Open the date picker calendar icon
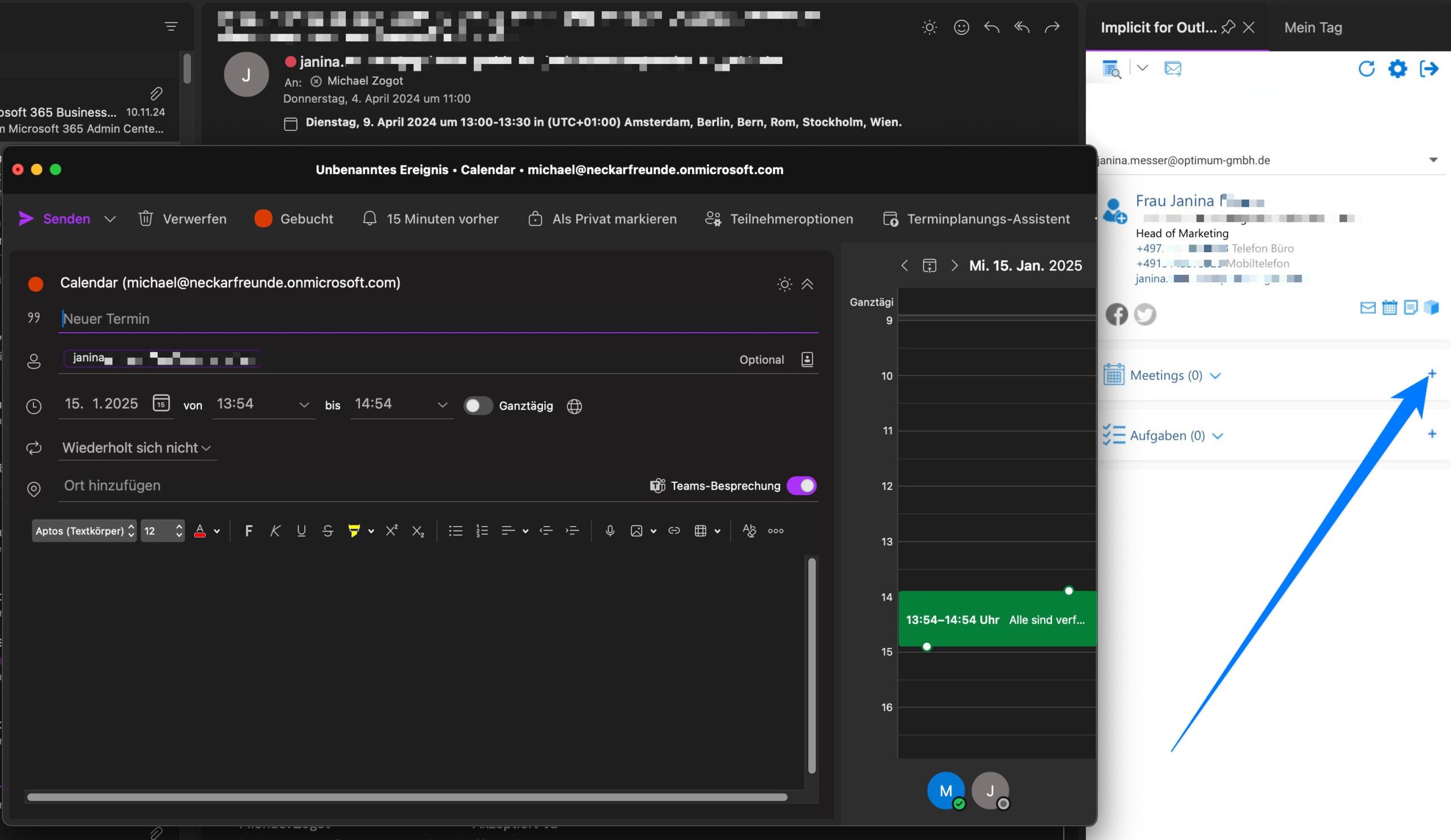The width and height of the screenshot is (1451, 840). (161, 403)
